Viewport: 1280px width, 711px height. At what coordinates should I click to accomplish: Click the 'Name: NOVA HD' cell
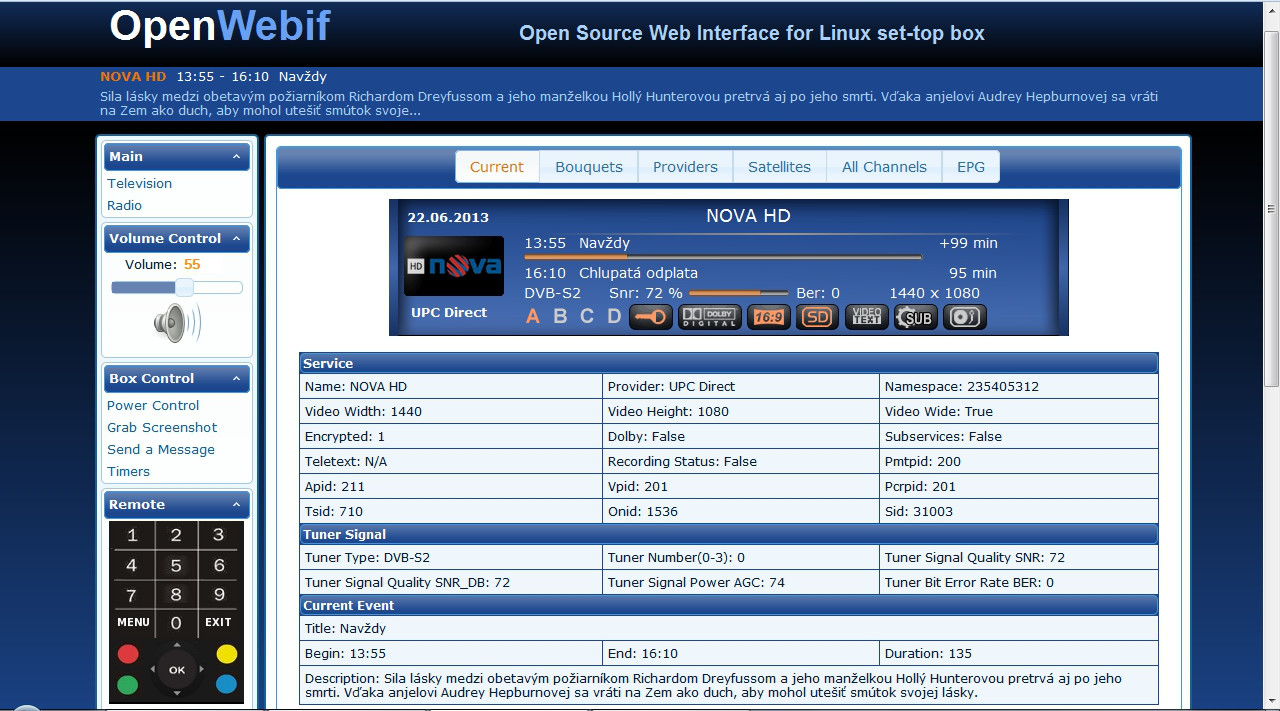(451, 386)
